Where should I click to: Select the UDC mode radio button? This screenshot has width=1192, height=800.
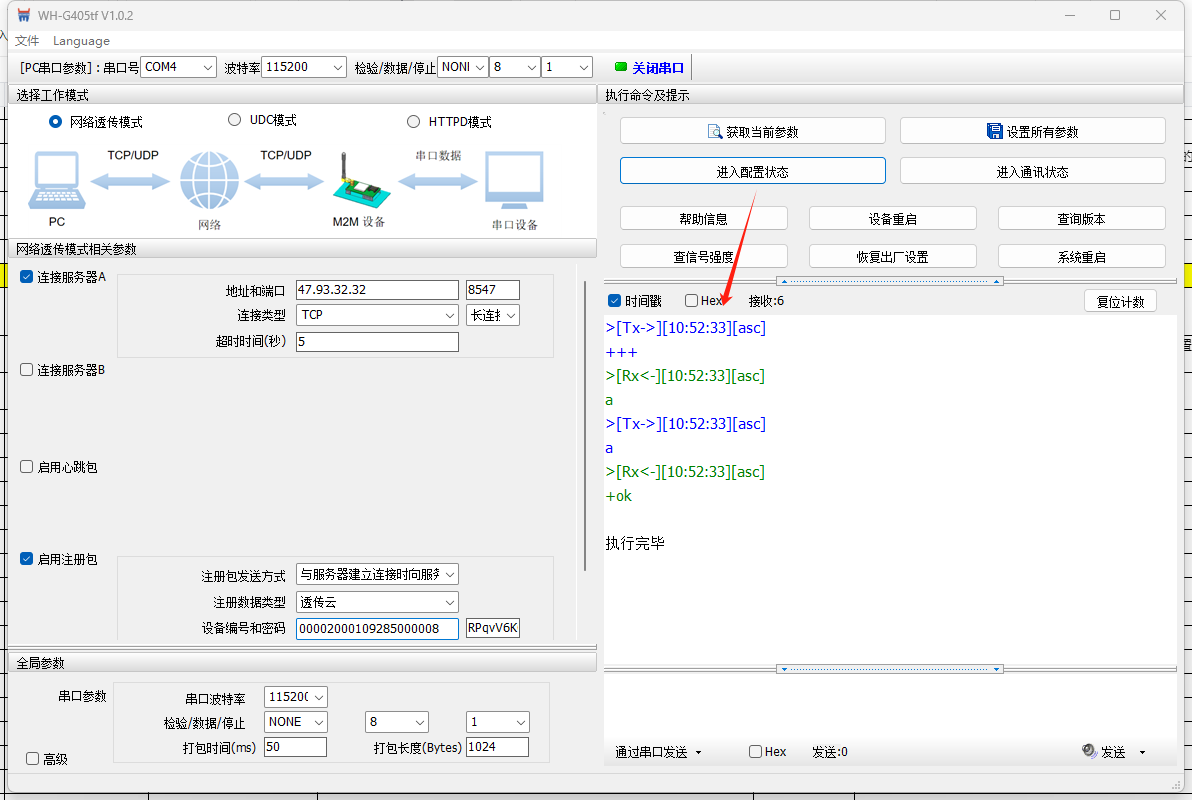pyautogui.click(x=235, y=120)
